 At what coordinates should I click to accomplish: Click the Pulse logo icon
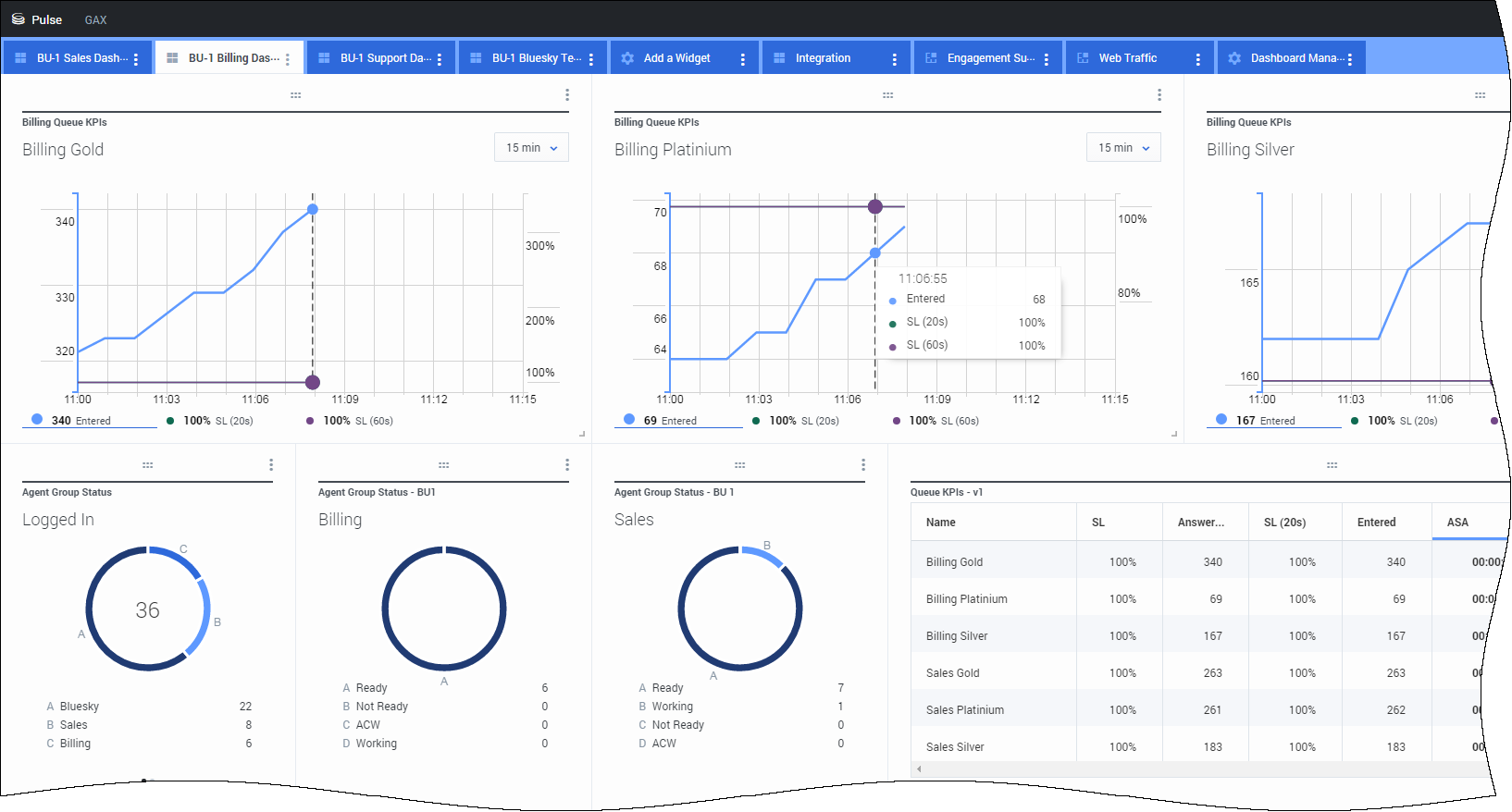pyautogui.click(x=19, y=19)
